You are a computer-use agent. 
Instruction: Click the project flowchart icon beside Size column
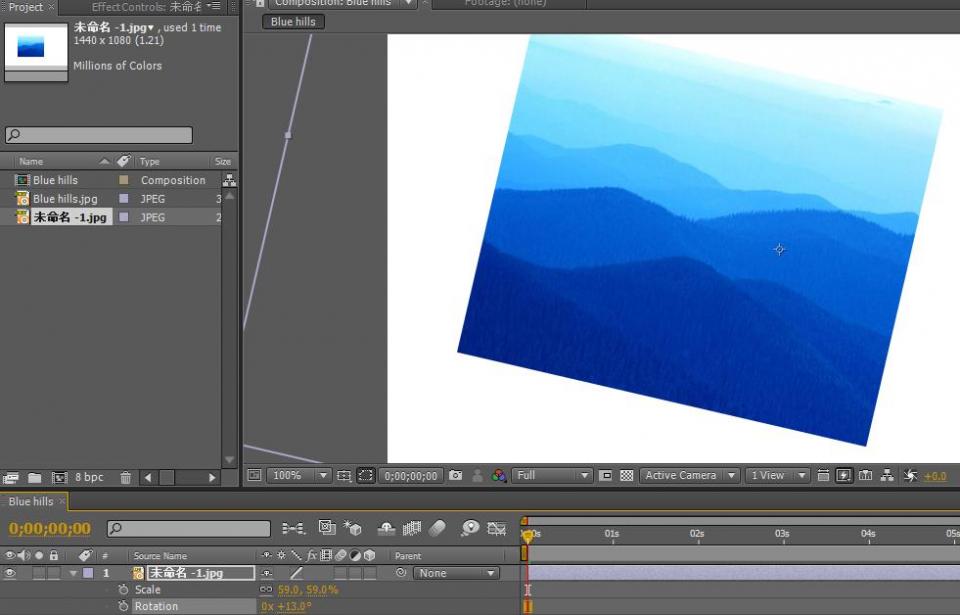click(x=229, y=181)
